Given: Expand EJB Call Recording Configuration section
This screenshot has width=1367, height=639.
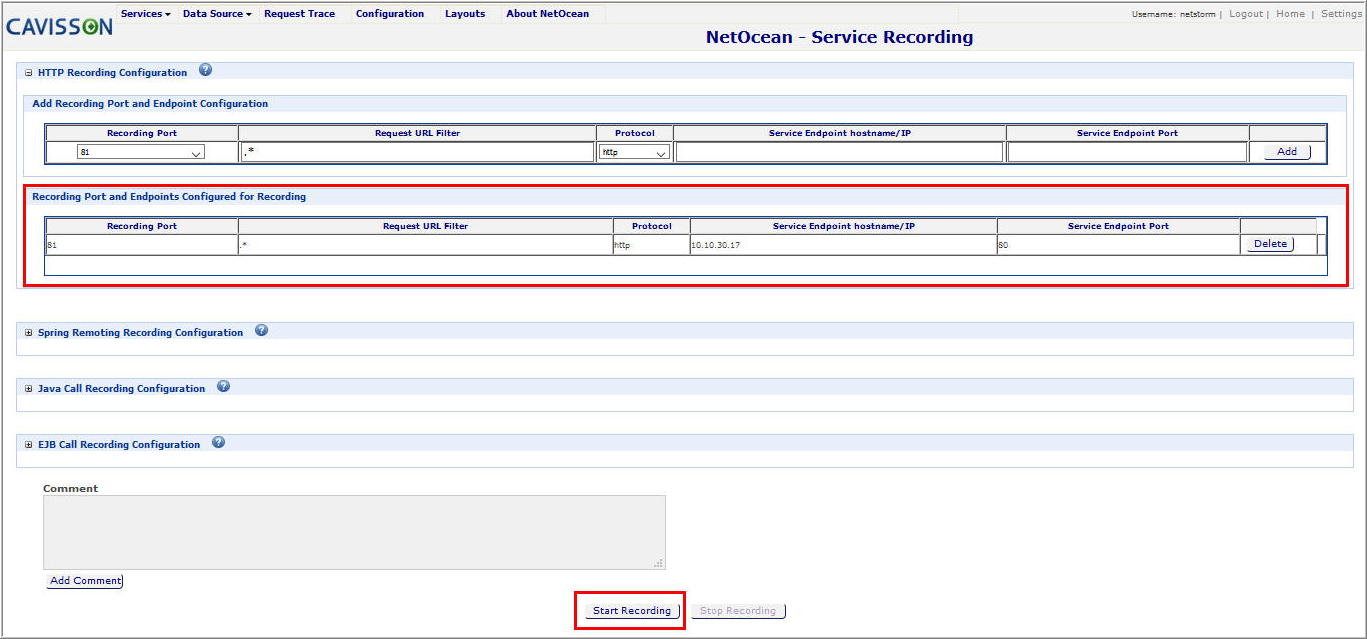Looking at the screenshot, I should click(28, 445).
